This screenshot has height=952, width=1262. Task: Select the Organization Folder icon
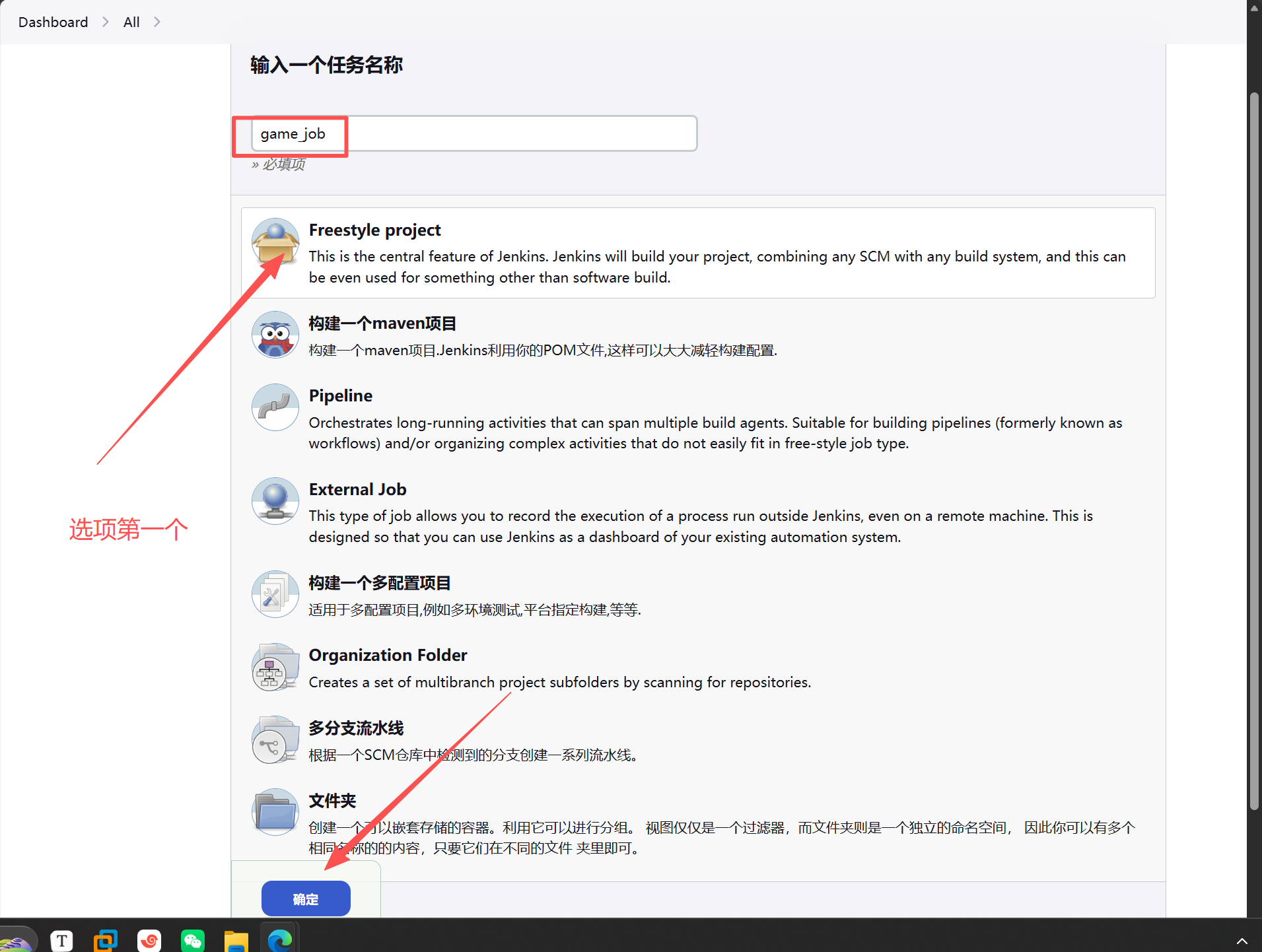click(x=275, y=667)
